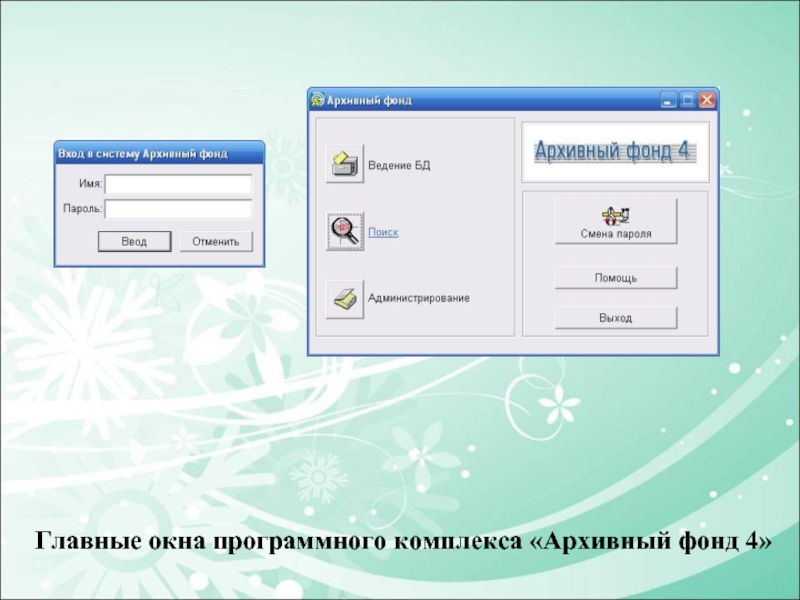Focus the Имя input field
Screen dimensions: 800x600
(x=178, y=184)
